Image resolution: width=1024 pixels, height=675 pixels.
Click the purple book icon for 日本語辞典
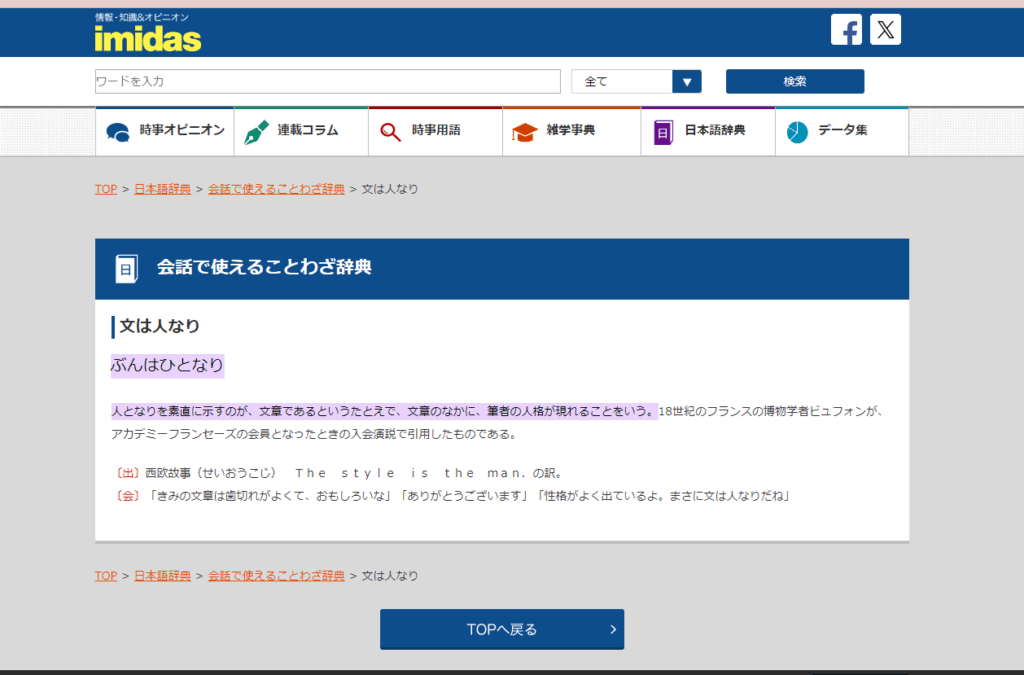[663, 132]
